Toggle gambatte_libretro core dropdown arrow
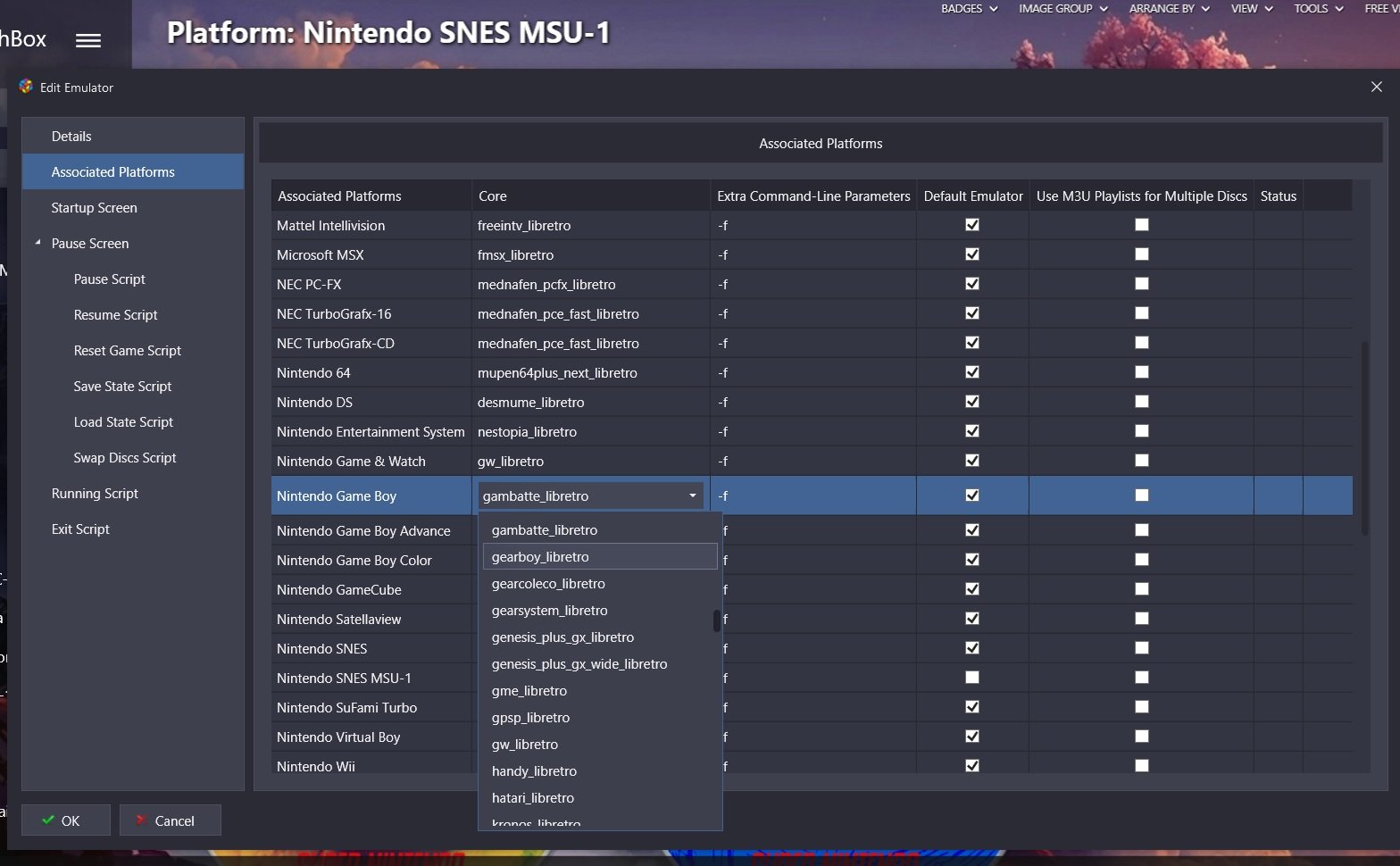 [x=693, y=495]
